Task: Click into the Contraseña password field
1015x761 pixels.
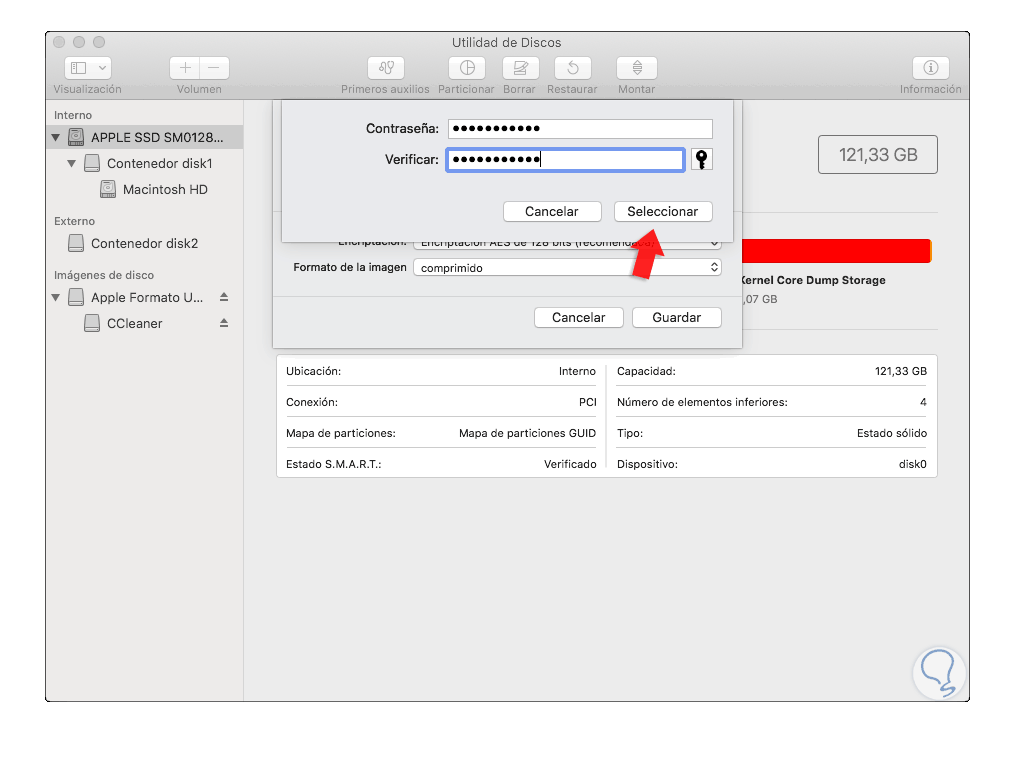Action: click(580, 129)
